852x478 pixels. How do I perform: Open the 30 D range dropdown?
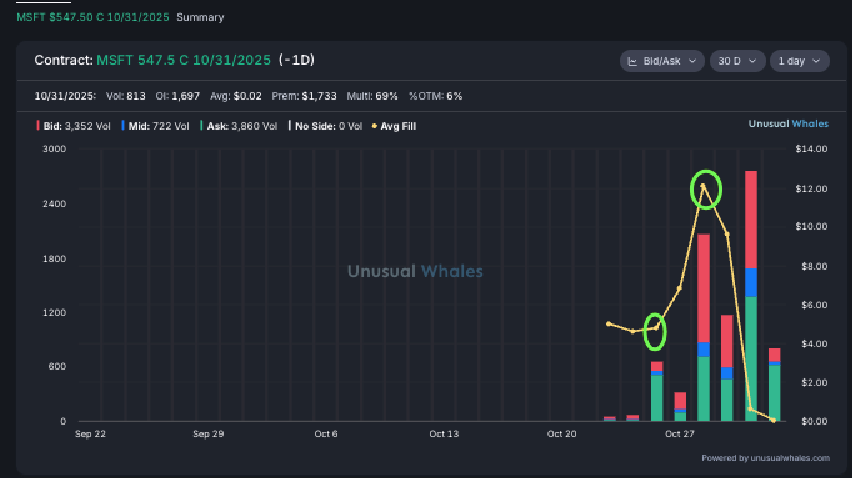737,61
